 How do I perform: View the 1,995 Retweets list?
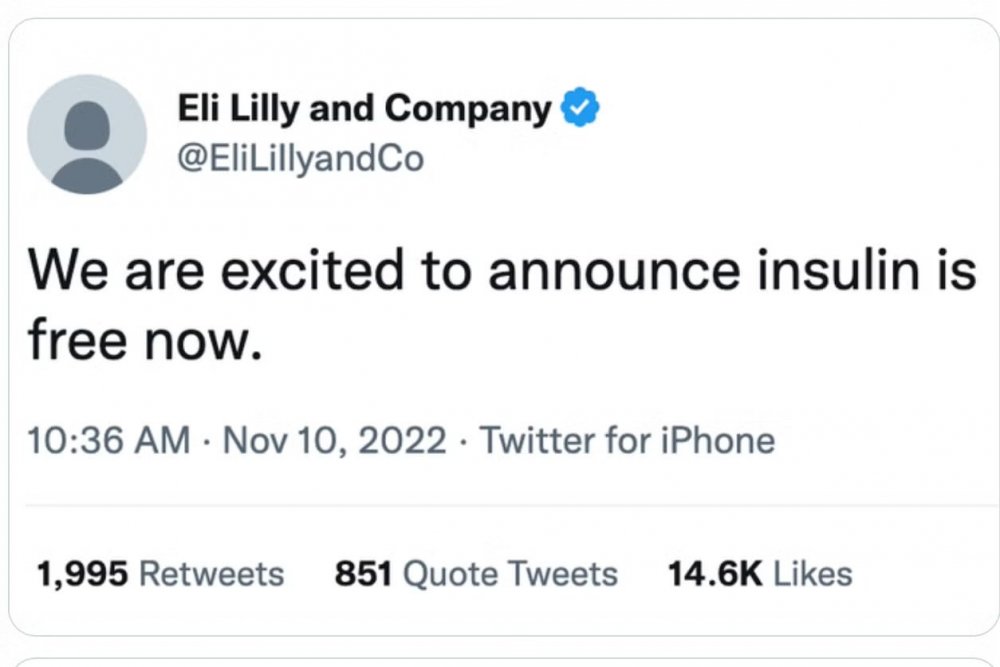160,574
